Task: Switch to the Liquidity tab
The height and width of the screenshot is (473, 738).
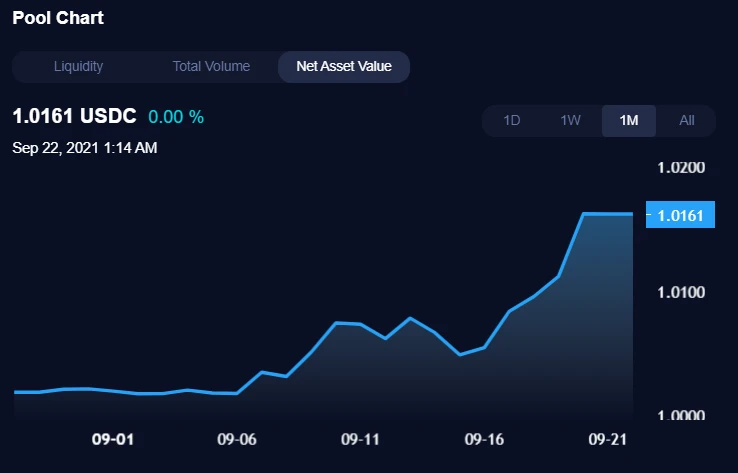Action: pos(78,66)
